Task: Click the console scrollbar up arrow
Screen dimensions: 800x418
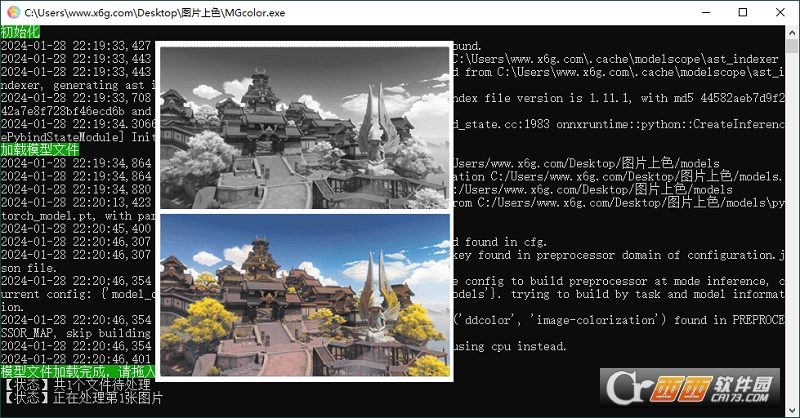Action: point(792,31)
